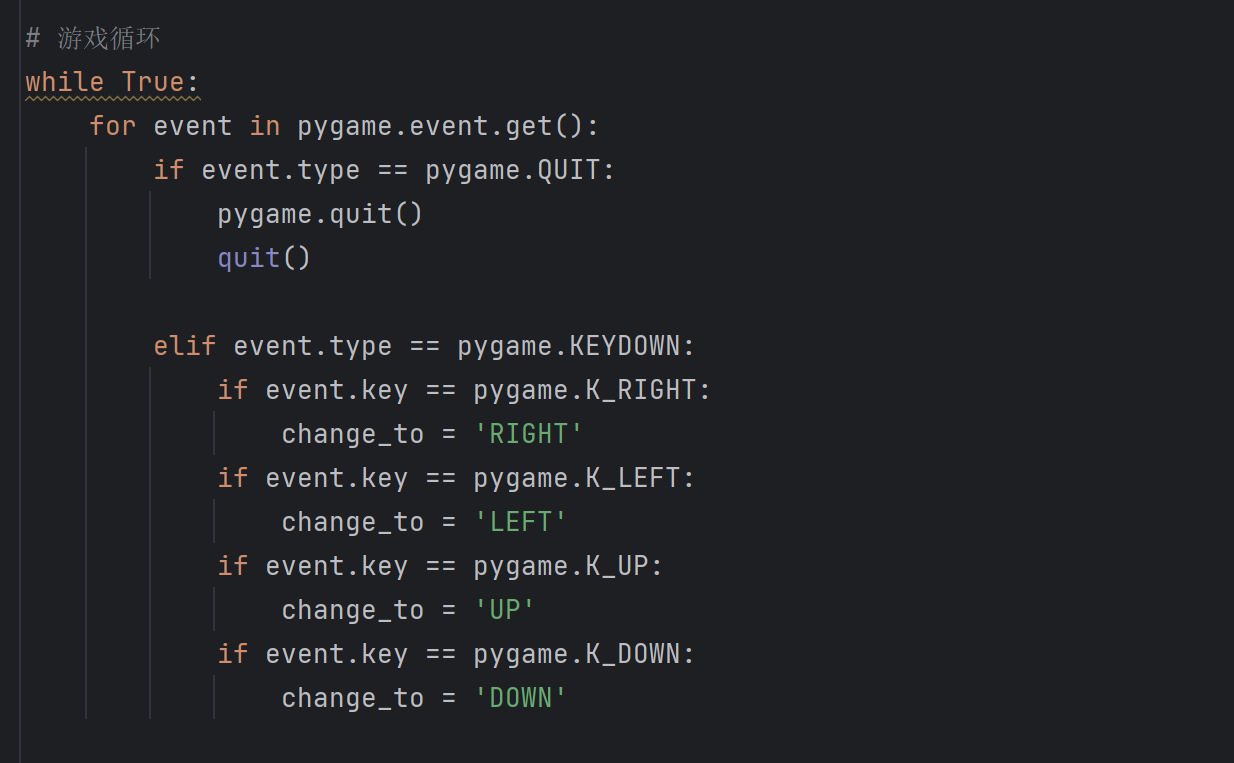Click the pygame.event.get() call
Viewport: 1234px width, 763px height.
coord(440,127)
